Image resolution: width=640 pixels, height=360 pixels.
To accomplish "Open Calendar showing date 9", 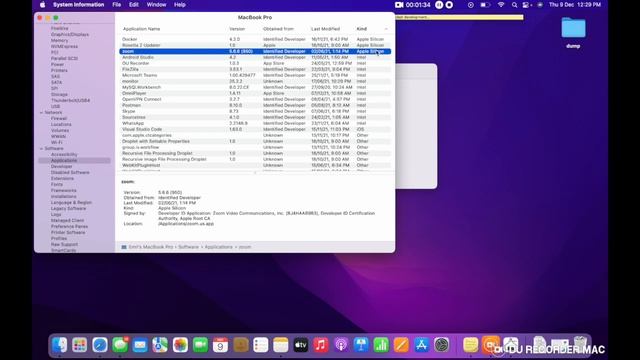I will (x=220, y=345).
